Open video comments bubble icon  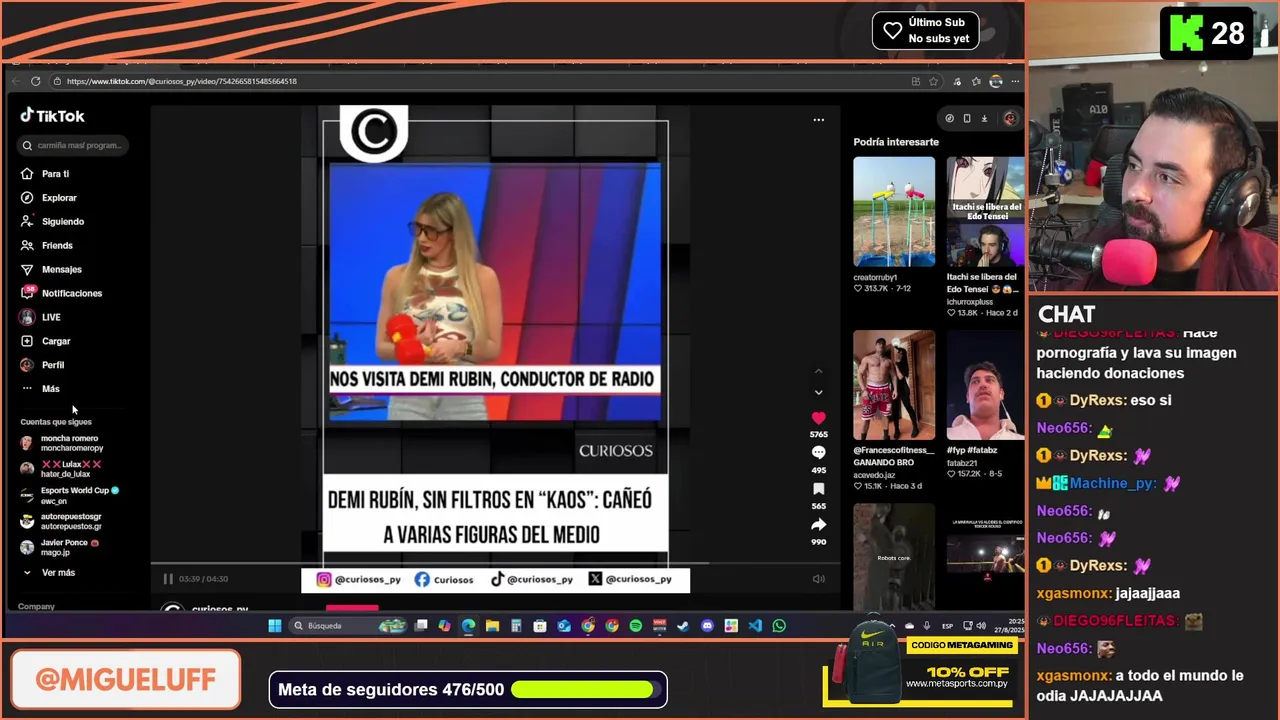point(818,453)
